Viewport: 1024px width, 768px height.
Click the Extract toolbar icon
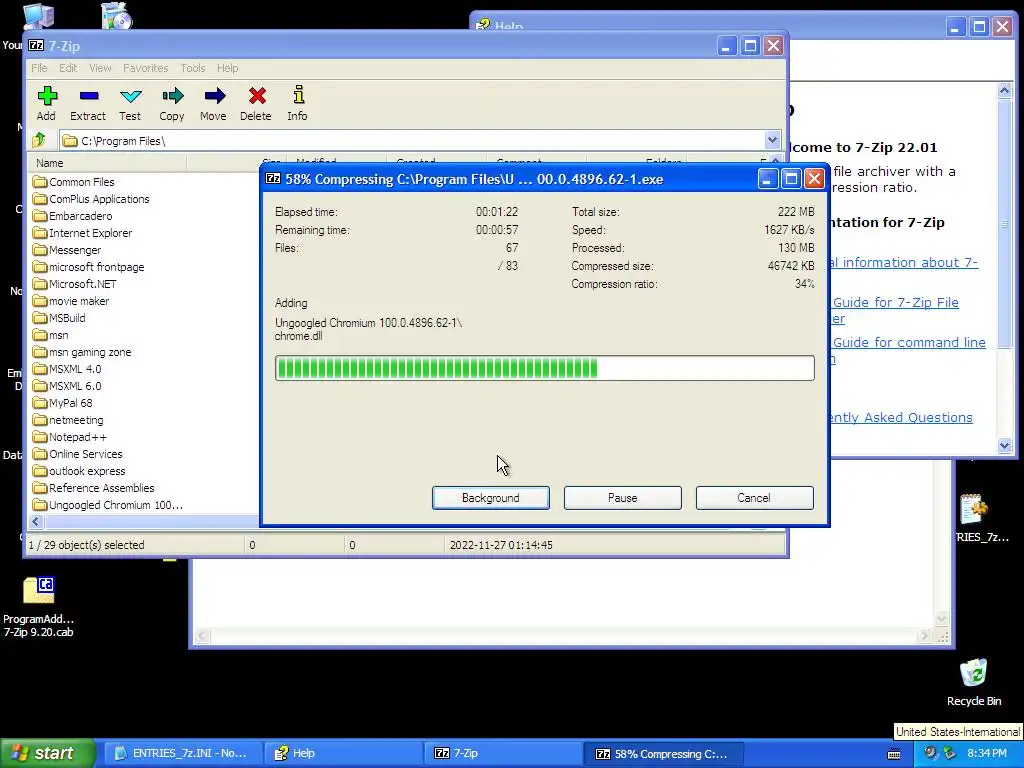[x=88, y=103]
